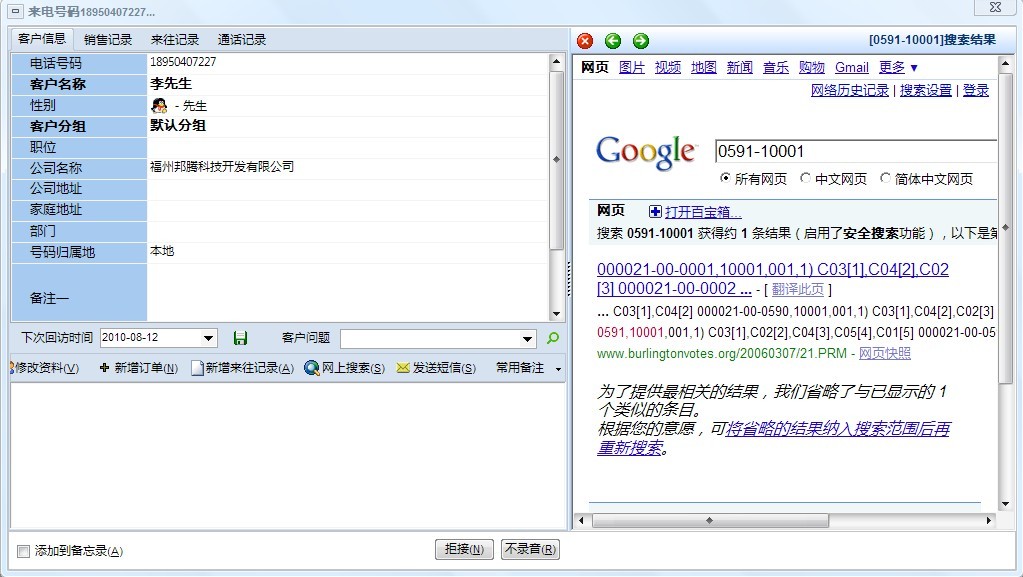Click the 修改资料(V) toolbar button
The image size is (1023, 577).
point(45,368)
